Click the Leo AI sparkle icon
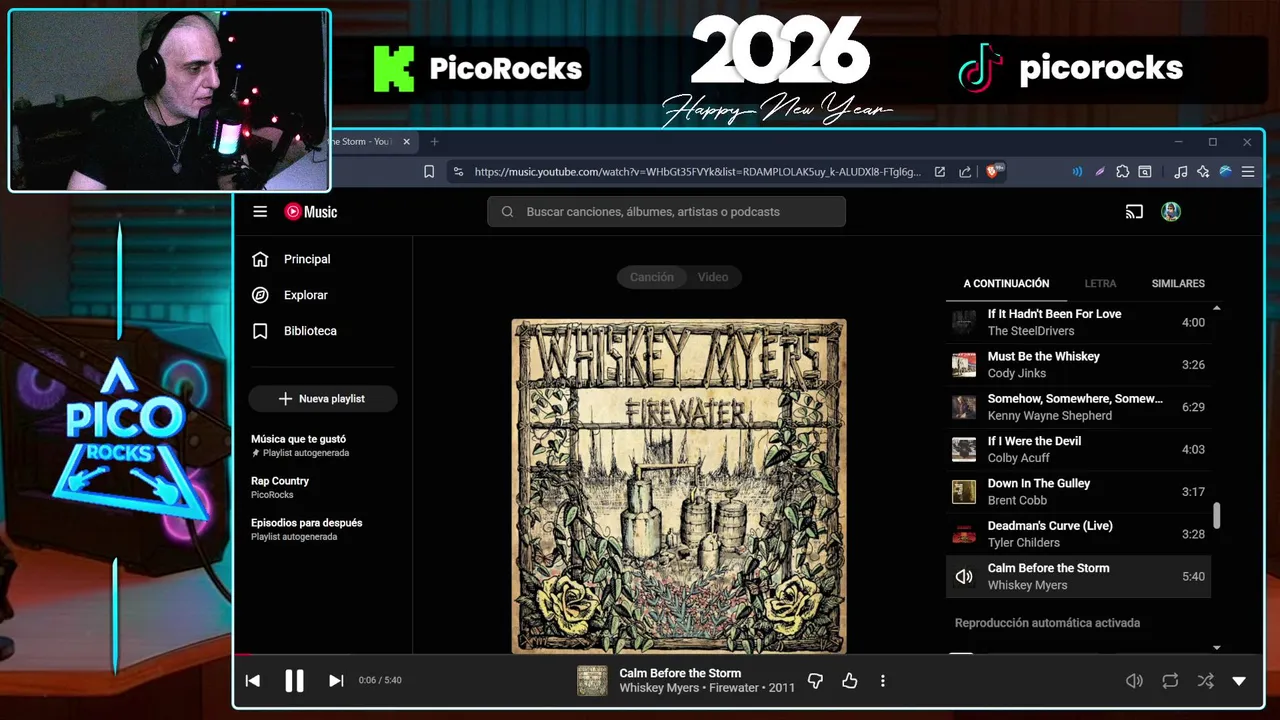 tap(1203, 172)
